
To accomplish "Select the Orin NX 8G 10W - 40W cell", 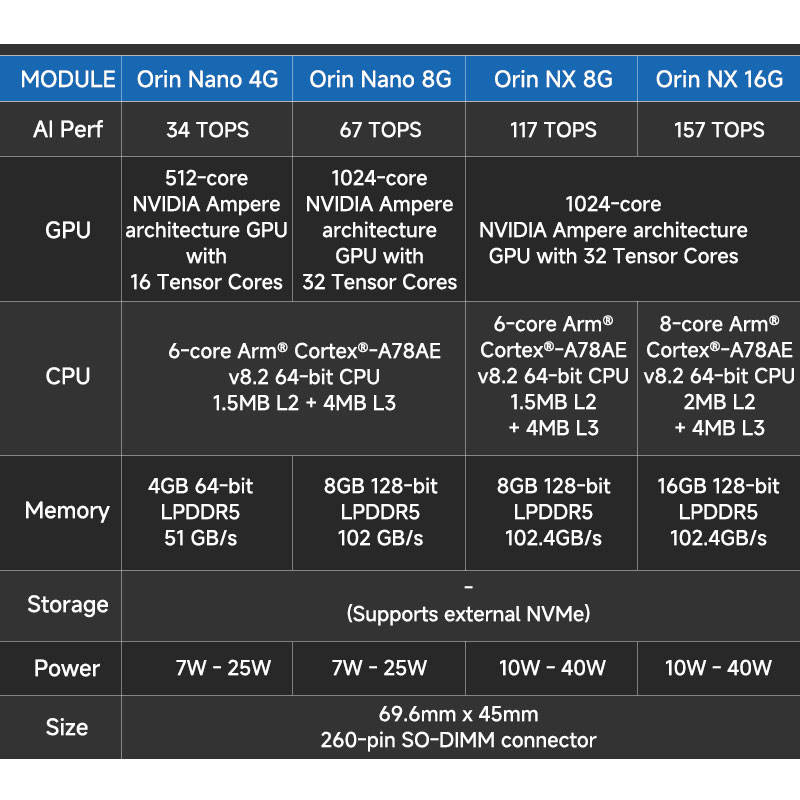I will [x=552, y=668].
